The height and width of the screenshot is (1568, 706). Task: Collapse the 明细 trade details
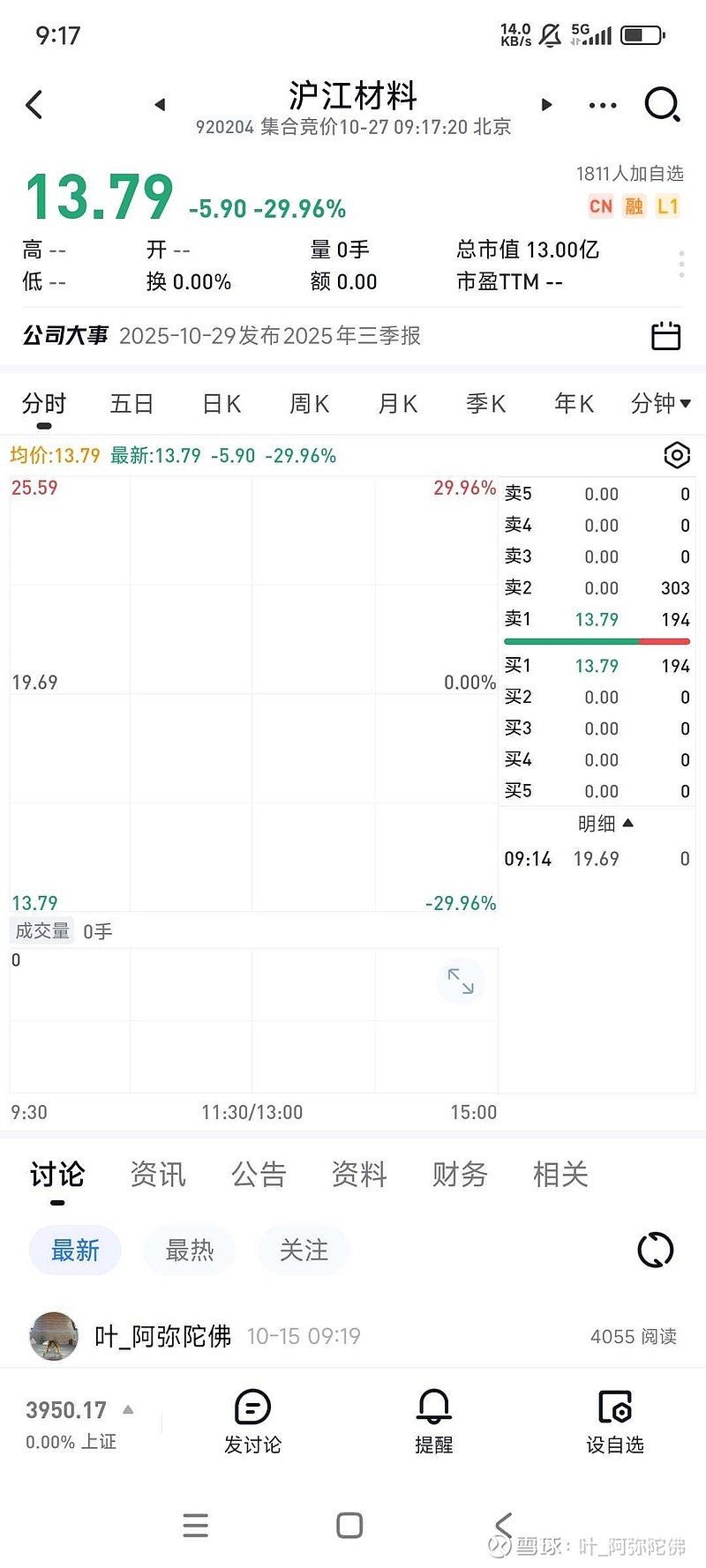tap(605, 824)
